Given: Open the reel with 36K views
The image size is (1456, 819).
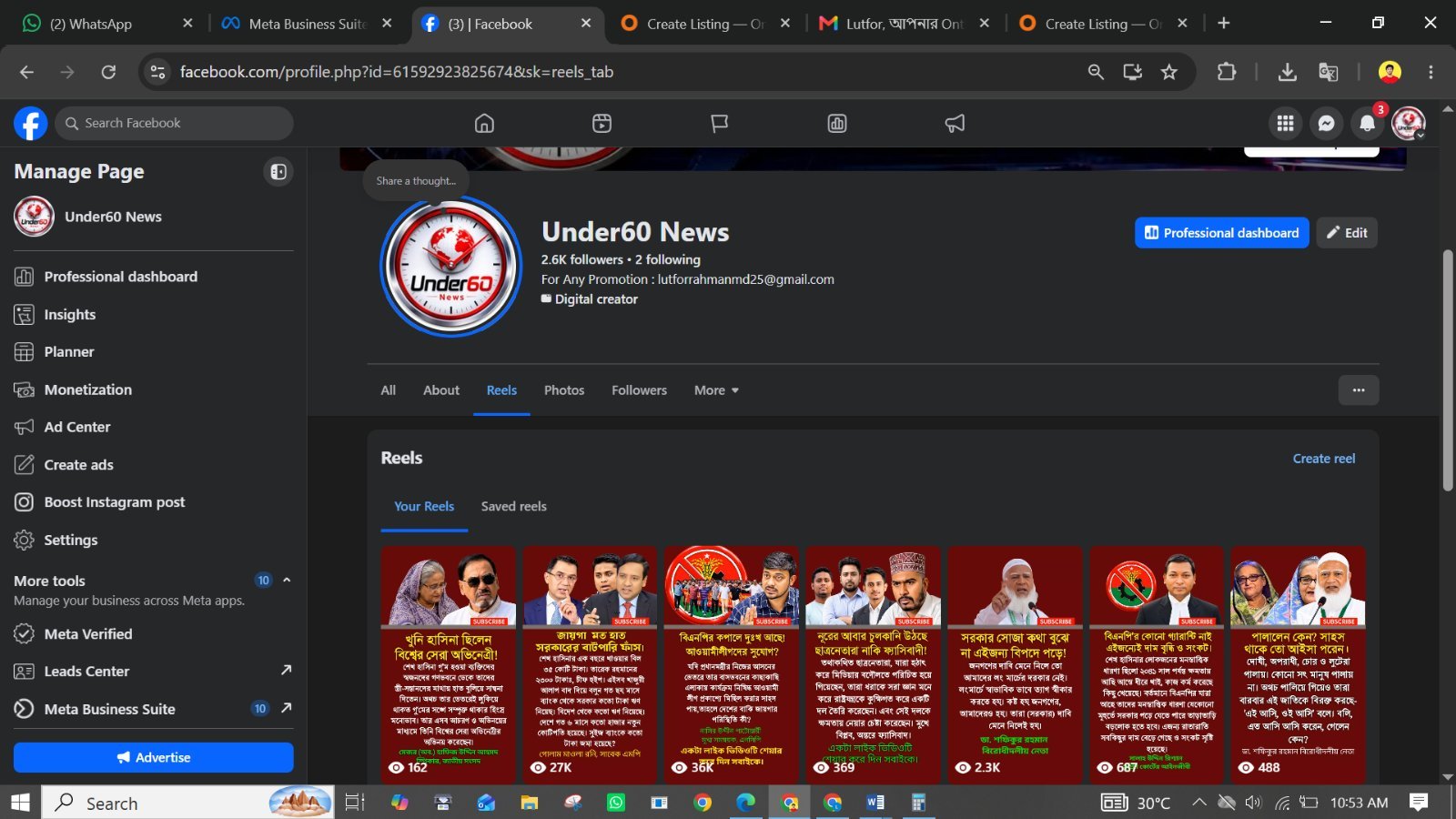Looking at the screenshot, I should click(732, 664).
